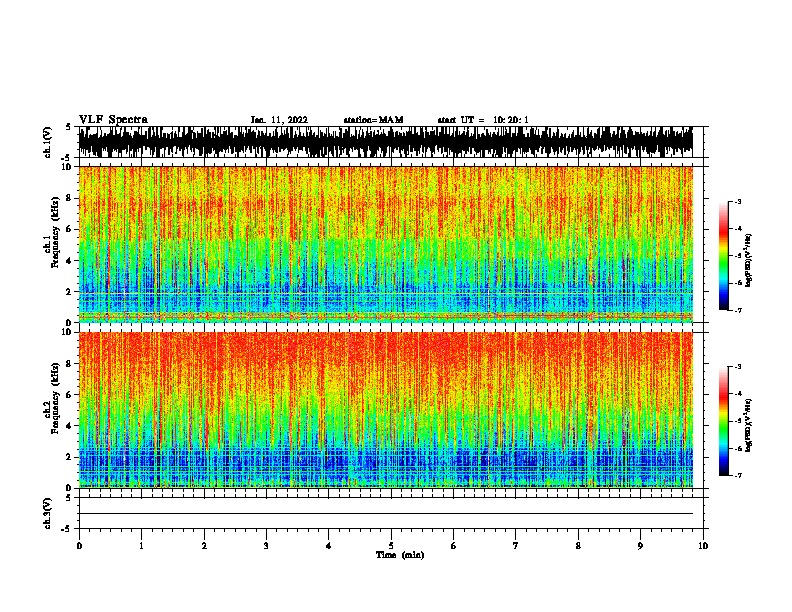
Task: Click the flat line in the ch.3(V) panel
Action: [386, 514]
